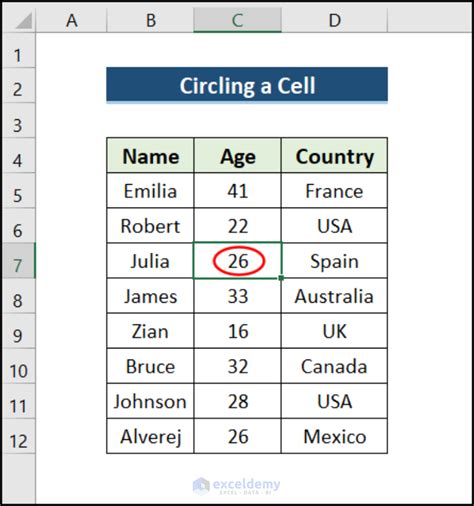
Task: Select the USA cell in Robert's row
Action: pos(334,226)
